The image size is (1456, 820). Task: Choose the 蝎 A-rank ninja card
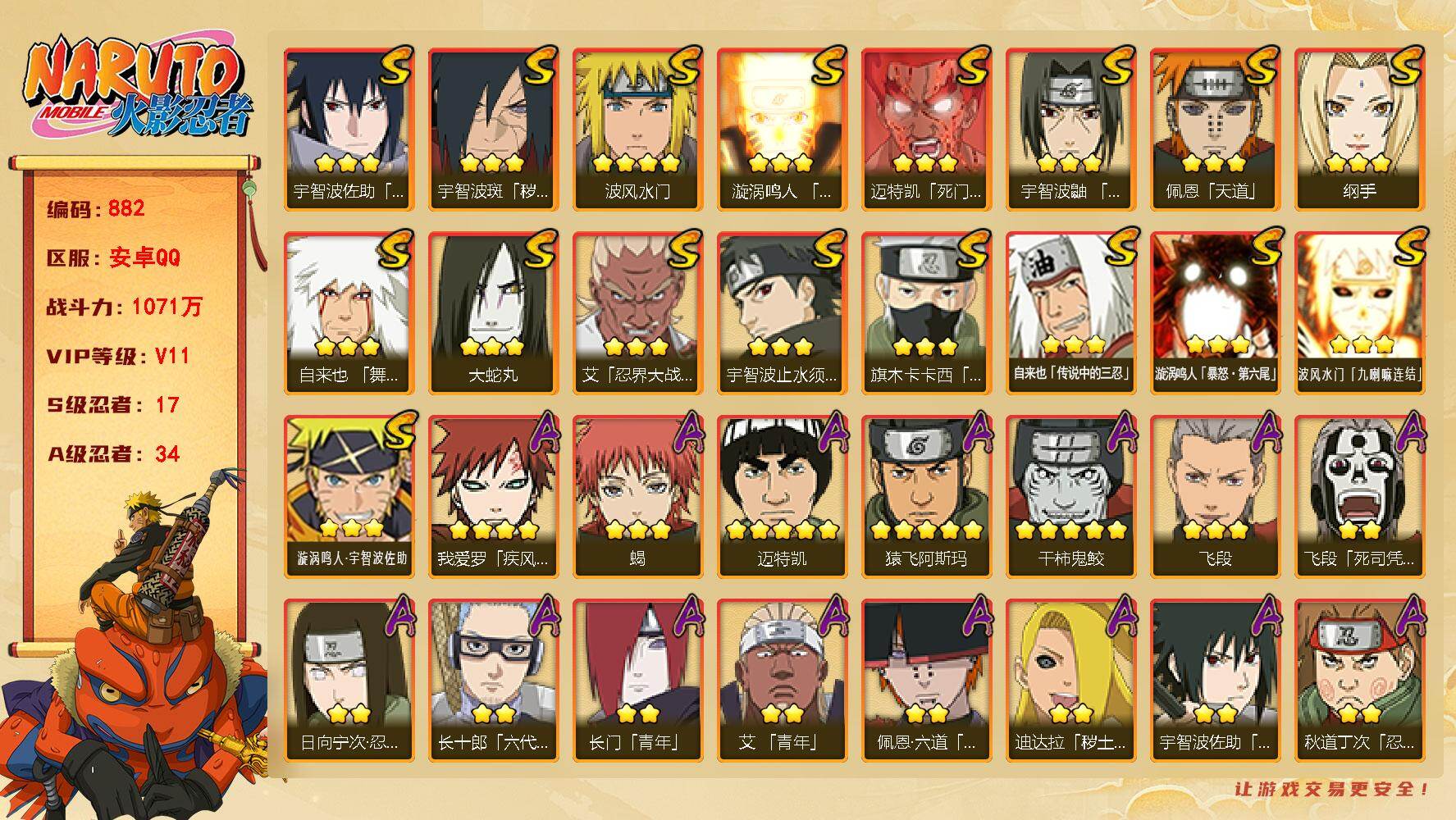pos(637,497)
